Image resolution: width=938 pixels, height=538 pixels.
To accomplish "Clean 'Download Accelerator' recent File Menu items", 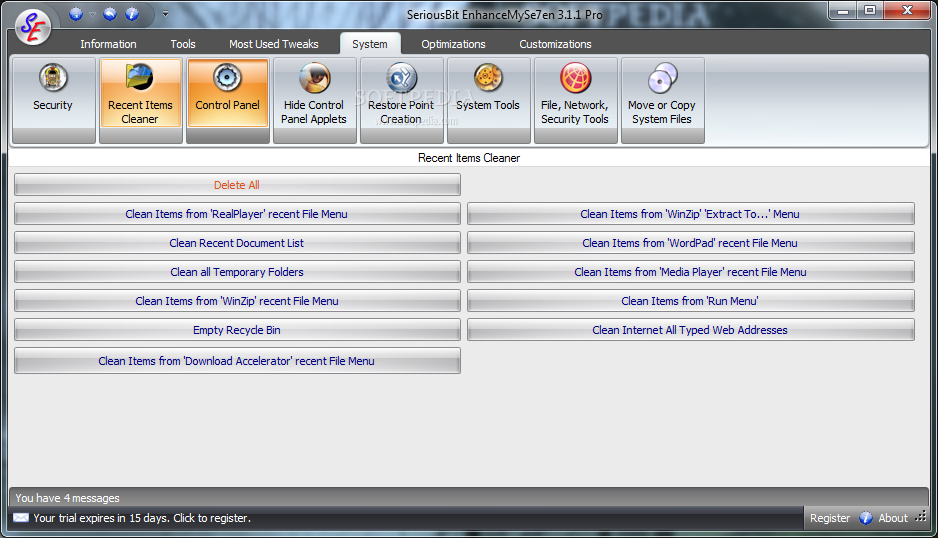I will pos(237,361).
